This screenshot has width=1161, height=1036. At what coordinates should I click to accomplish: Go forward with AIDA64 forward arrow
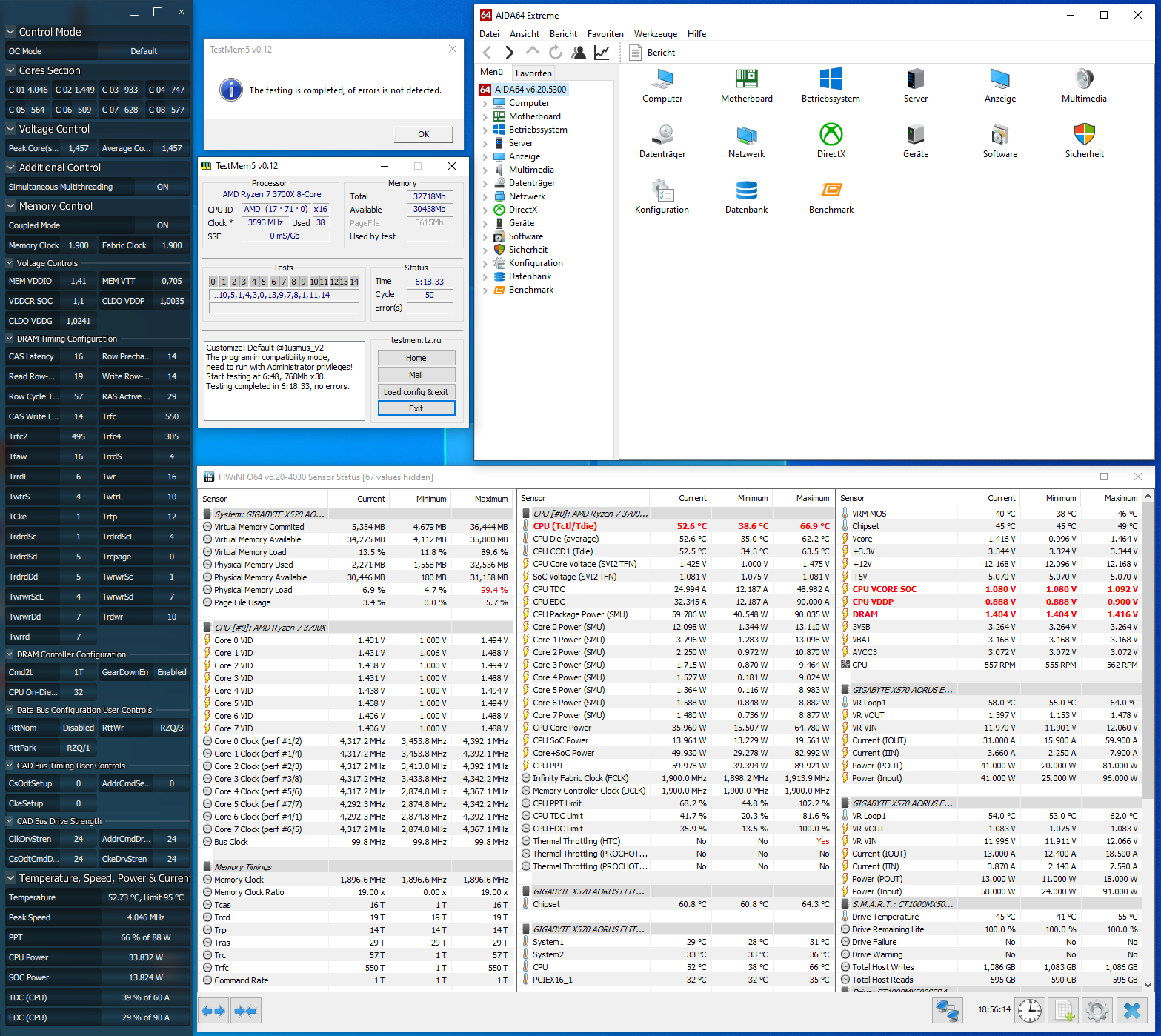point(509,53)
